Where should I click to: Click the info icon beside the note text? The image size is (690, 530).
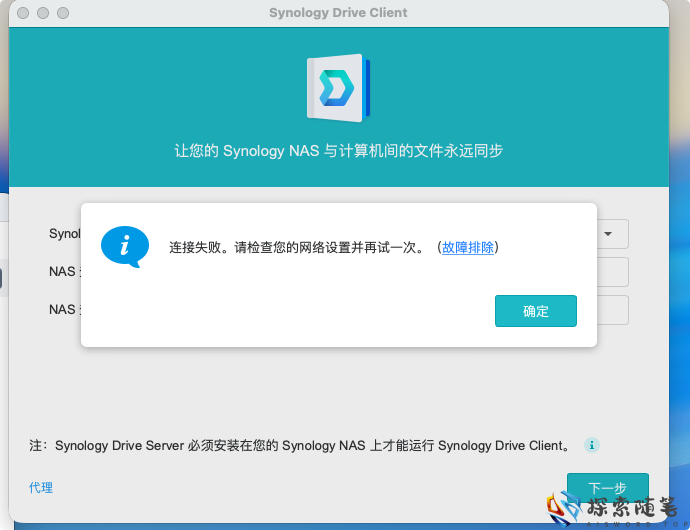[x=591, y=445]
